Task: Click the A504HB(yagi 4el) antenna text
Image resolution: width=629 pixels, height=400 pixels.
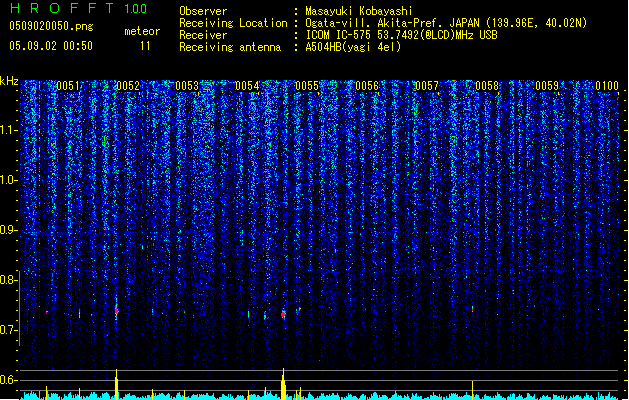Action: 353,47
